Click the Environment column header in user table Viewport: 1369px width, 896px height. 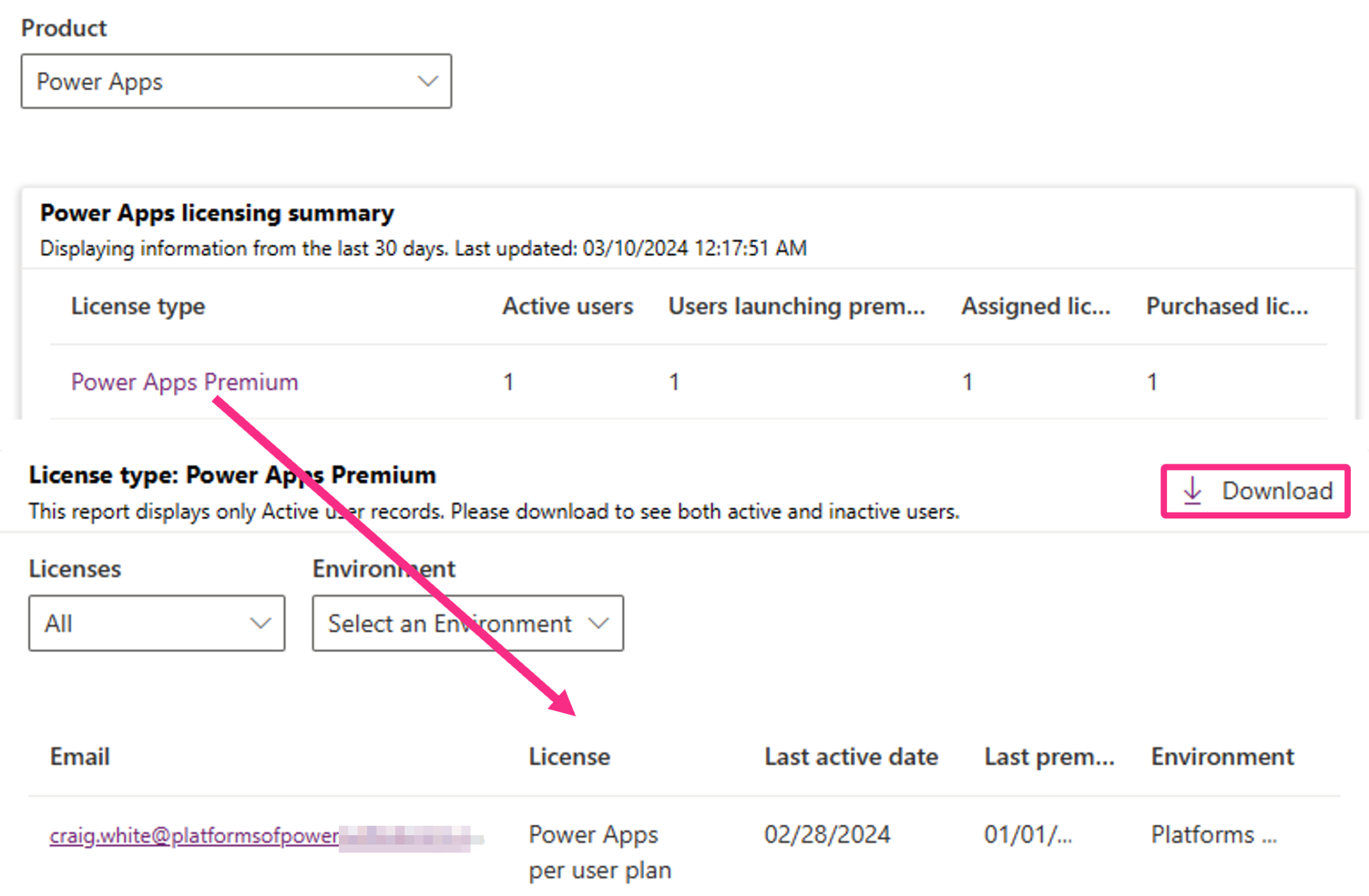pos(1223,756)
